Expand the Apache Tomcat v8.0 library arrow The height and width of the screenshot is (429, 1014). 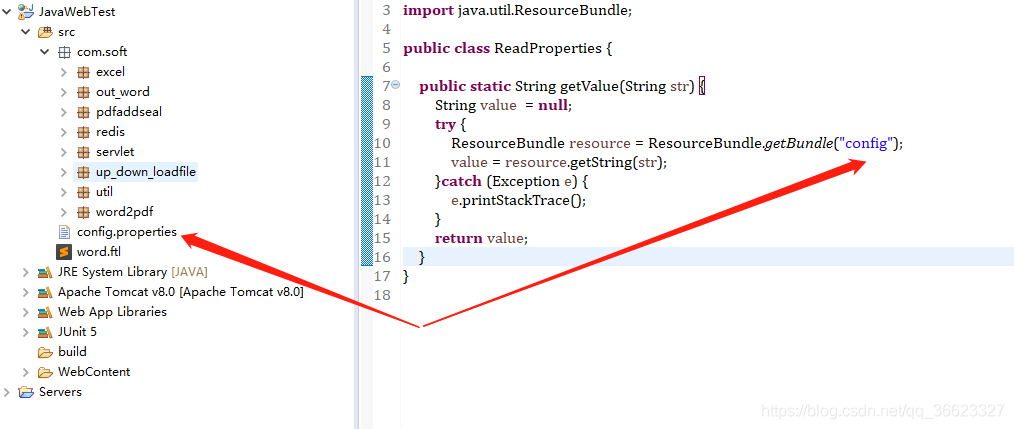(x=25, y=292)
